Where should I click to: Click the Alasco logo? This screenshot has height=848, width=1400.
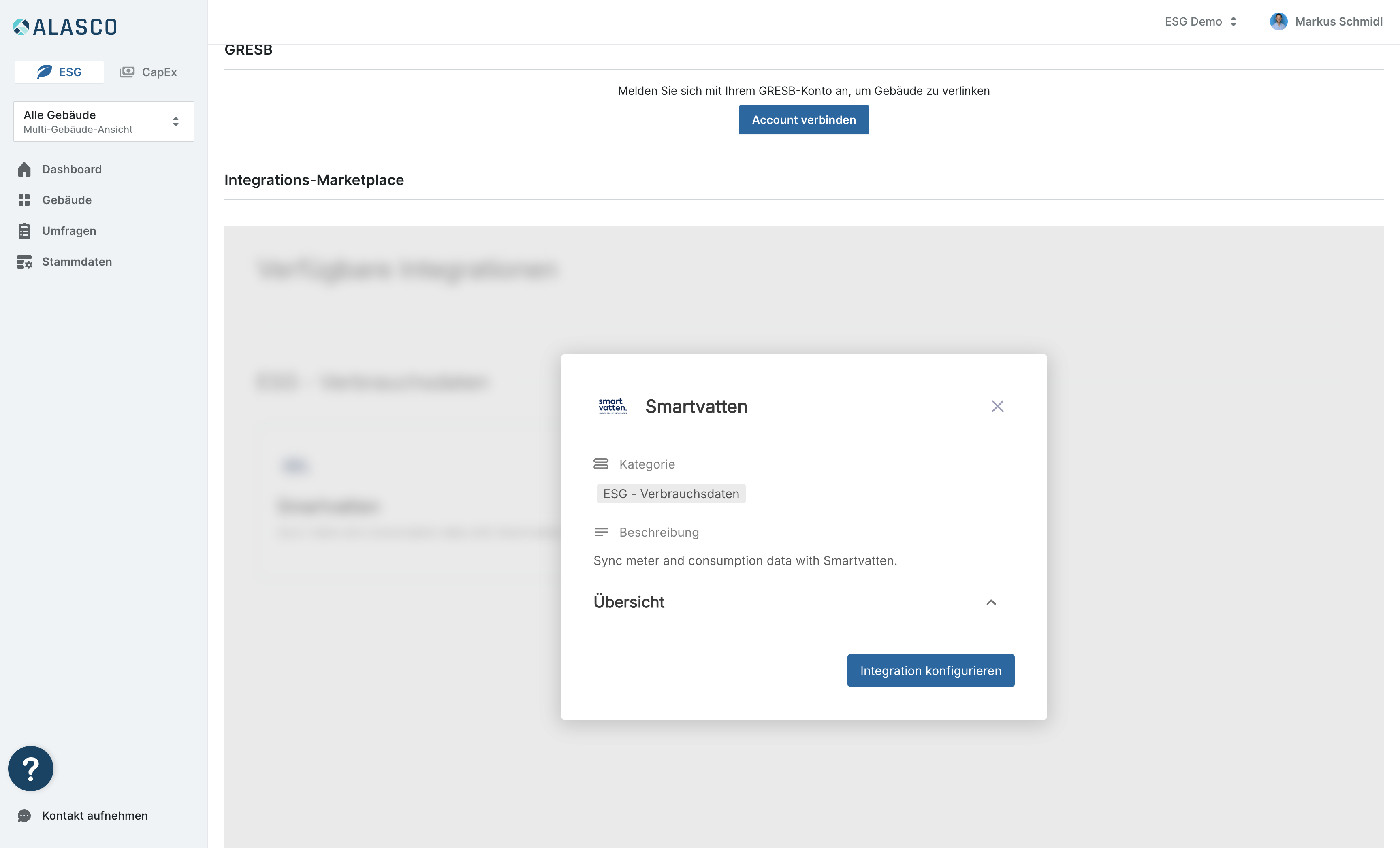[65, 27]
